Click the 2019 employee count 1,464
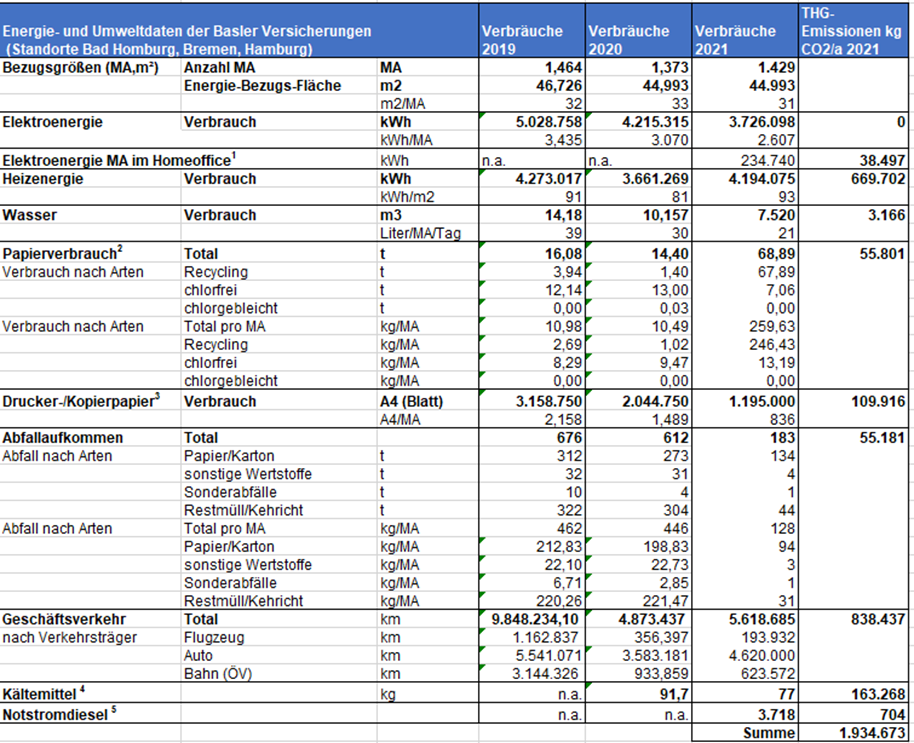 [563, 68]
